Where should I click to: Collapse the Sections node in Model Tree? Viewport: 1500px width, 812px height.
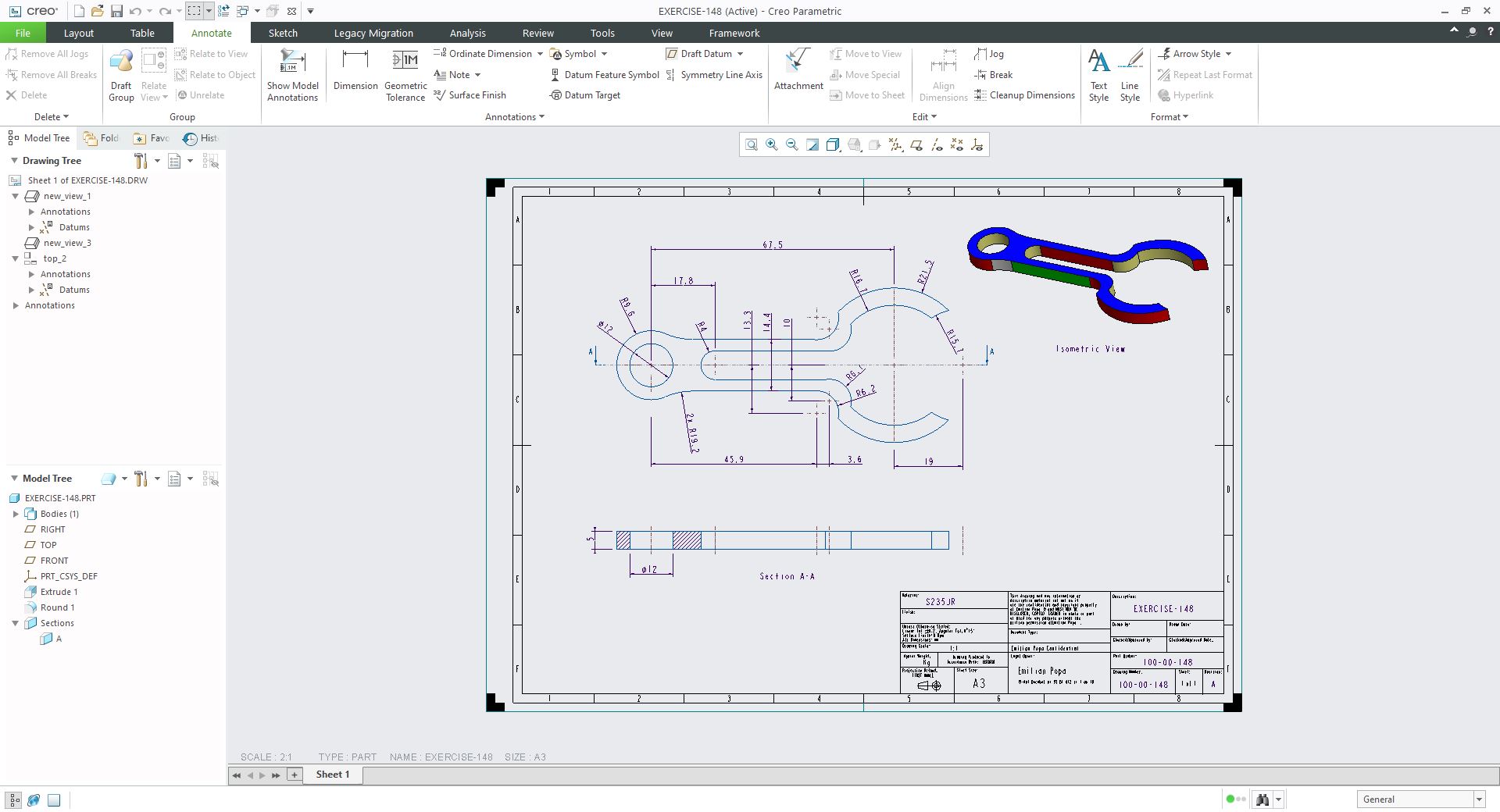[x=15, y=623]
